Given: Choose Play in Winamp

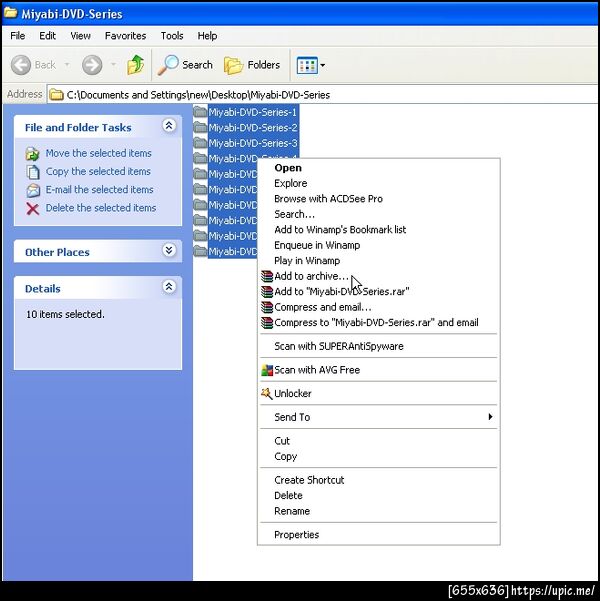Looking at the screenshot, I should [378, 261].
